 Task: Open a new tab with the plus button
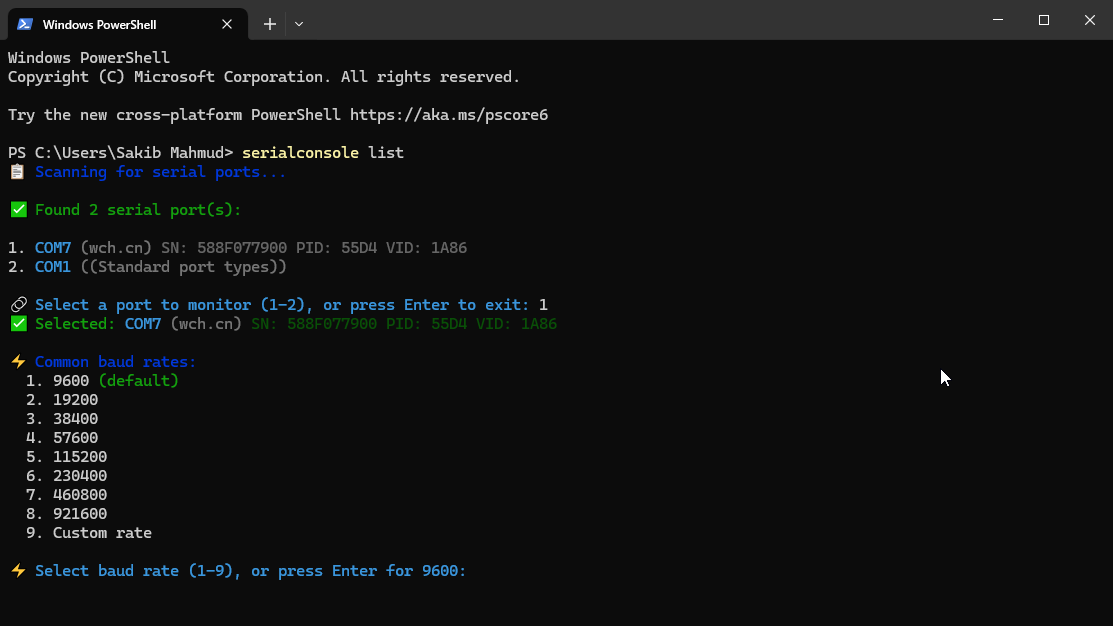[x=270, y=24]
